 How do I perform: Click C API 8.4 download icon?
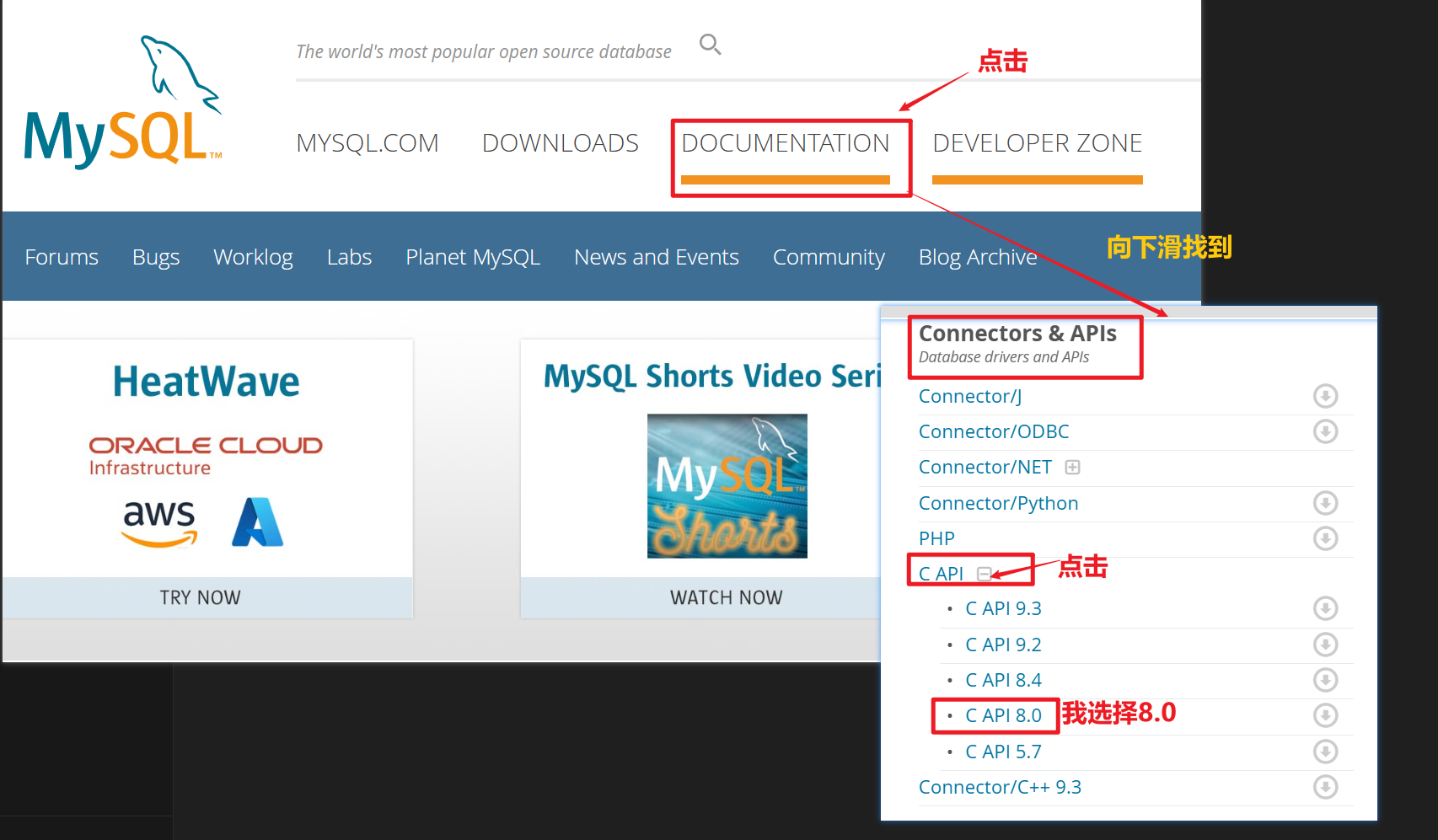(x=1325, y=680)
